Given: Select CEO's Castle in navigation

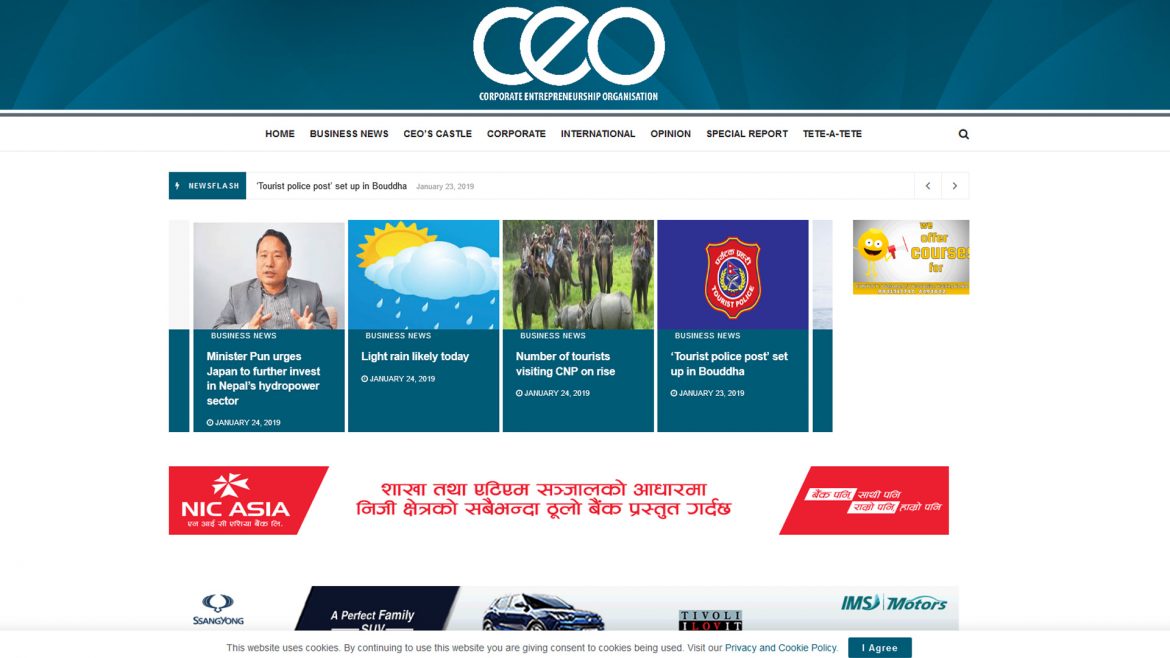Looking at the screenshot, I should click(437, 134).
